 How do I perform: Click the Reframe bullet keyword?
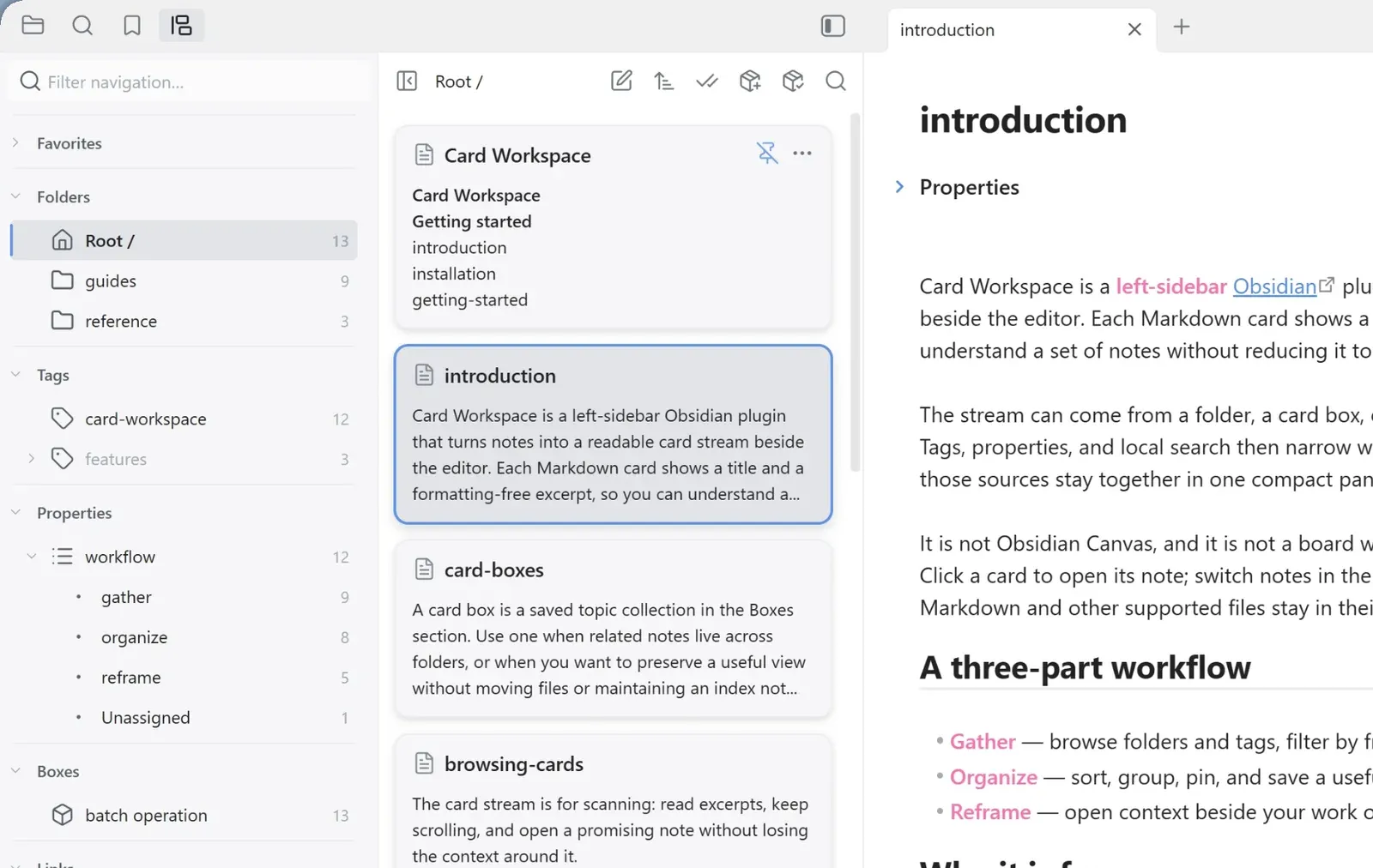click(x=990, y=812)
